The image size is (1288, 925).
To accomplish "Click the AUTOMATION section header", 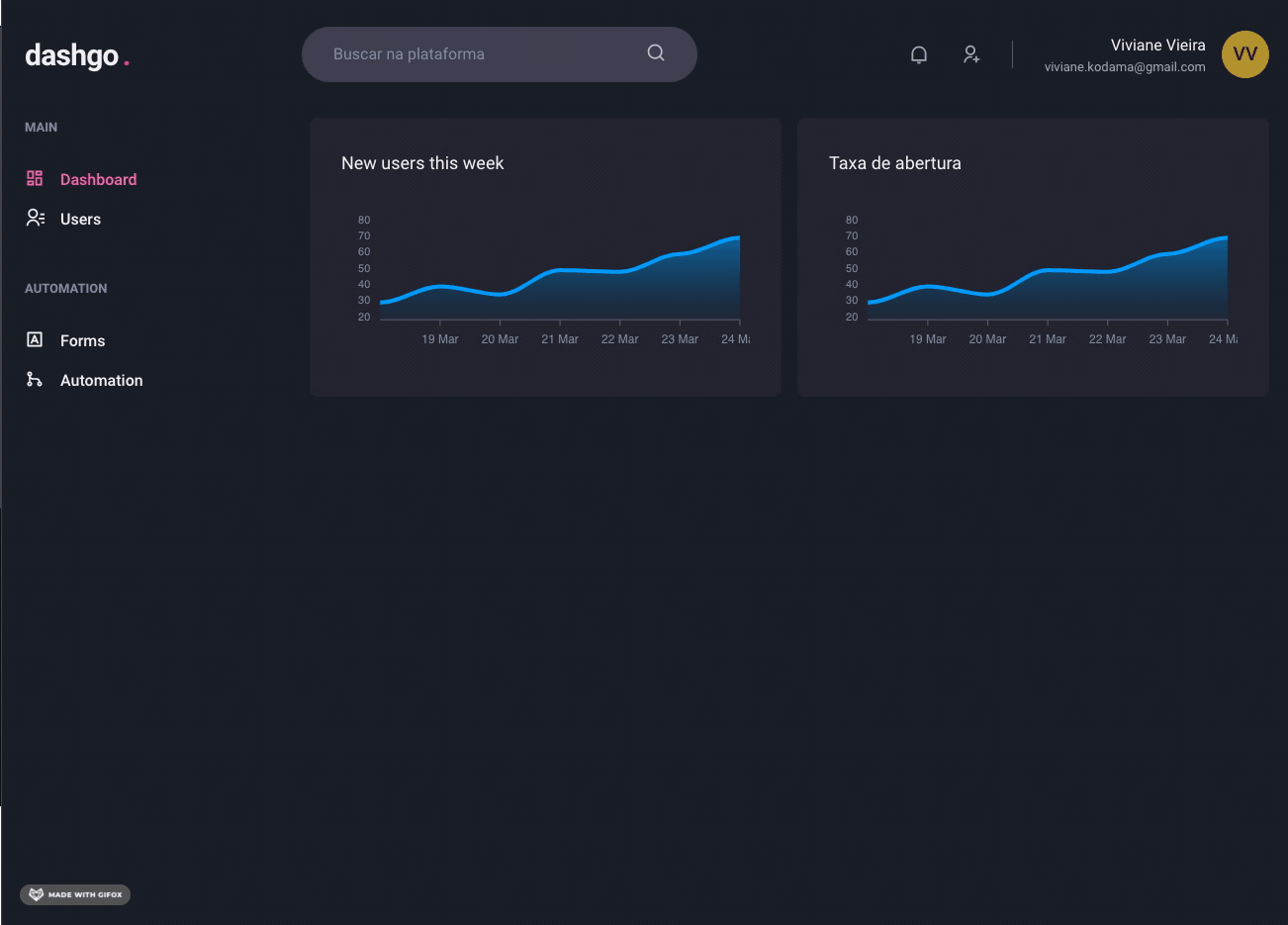I will coord(65,288).
